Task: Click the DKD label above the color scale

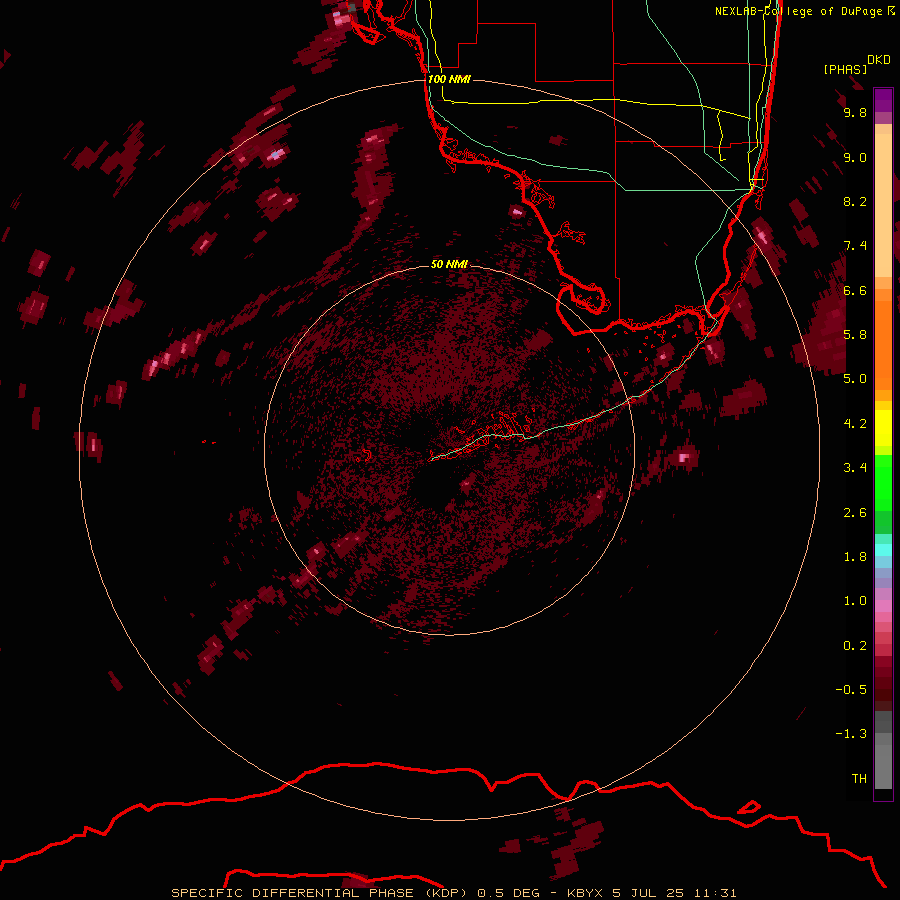Action: [x=879, y=60]
